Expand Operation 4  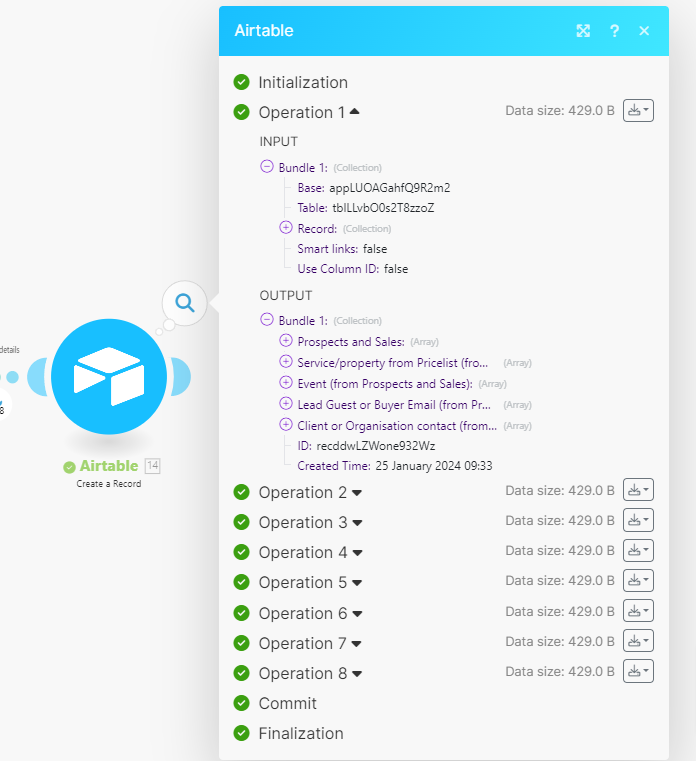click(357, 553)
